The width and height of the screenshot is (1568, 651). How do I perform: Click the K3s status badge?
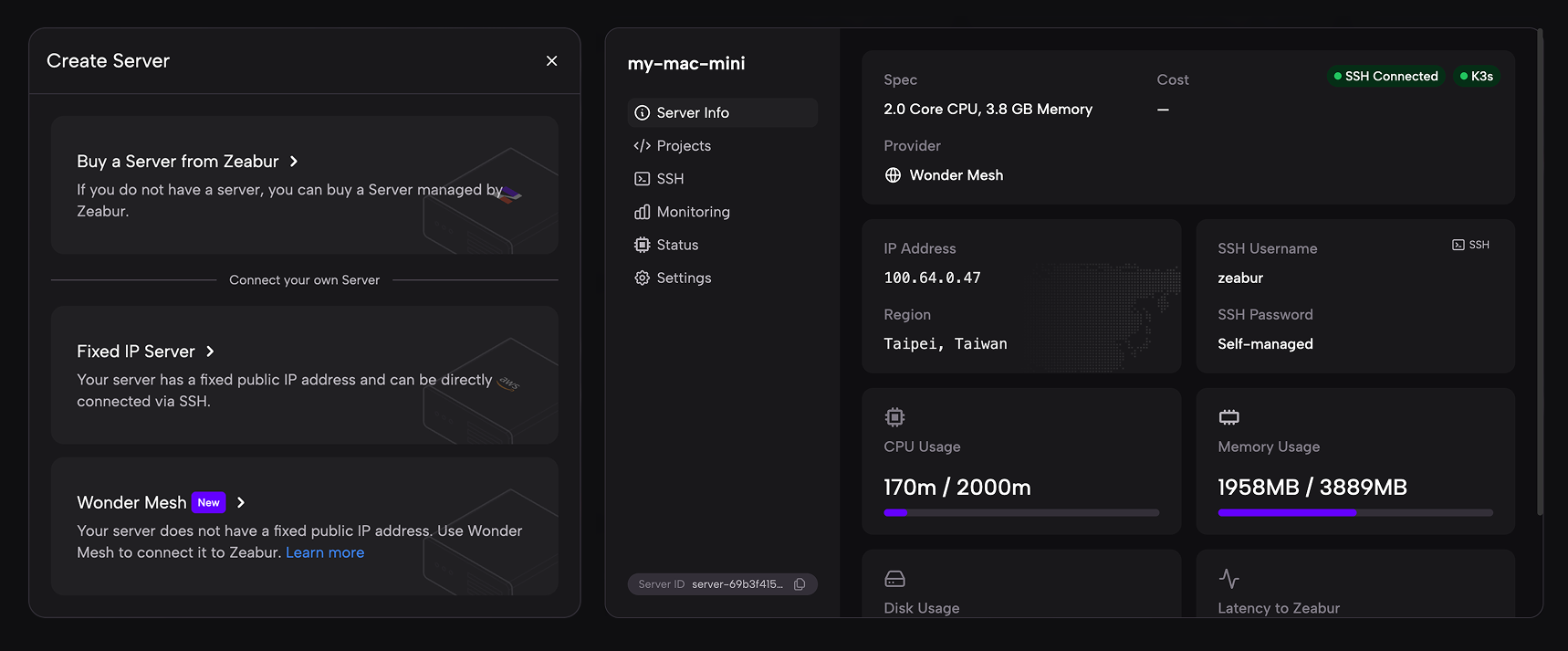(1477, 77)
